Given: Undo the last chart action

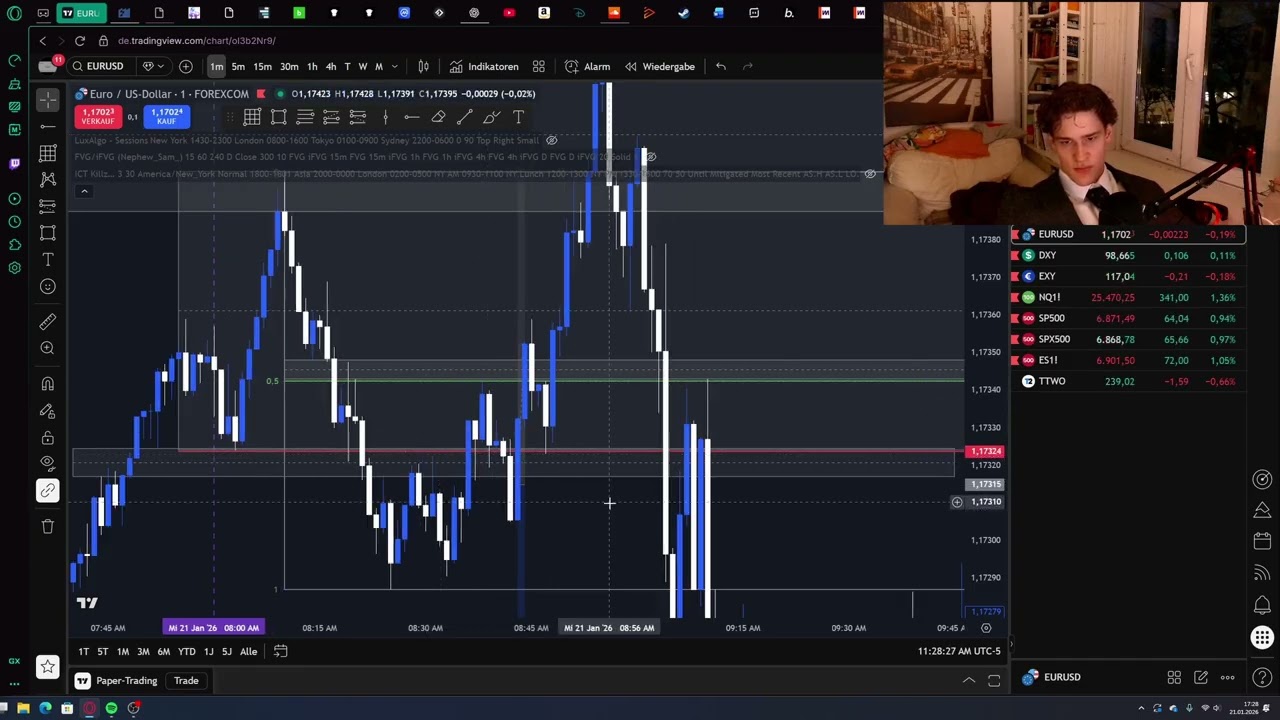Looking at the screenshot, I should coord(720,66).
